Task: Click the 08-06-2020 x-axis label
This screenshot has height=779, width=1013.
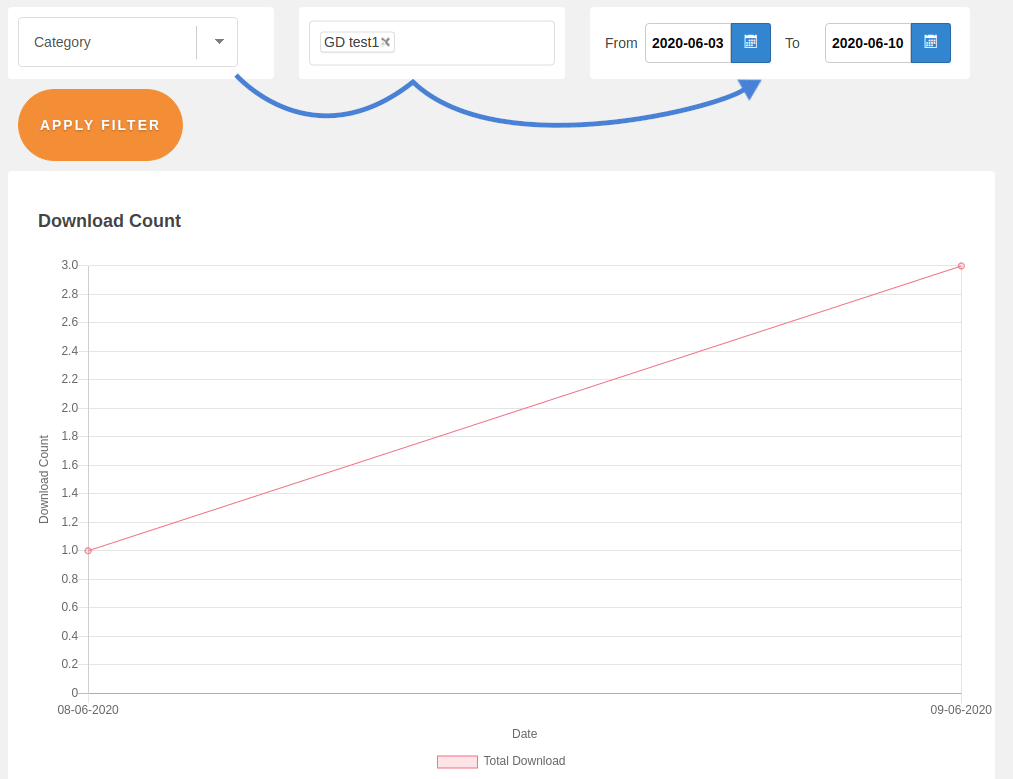Action: click(x=88, y=710)
